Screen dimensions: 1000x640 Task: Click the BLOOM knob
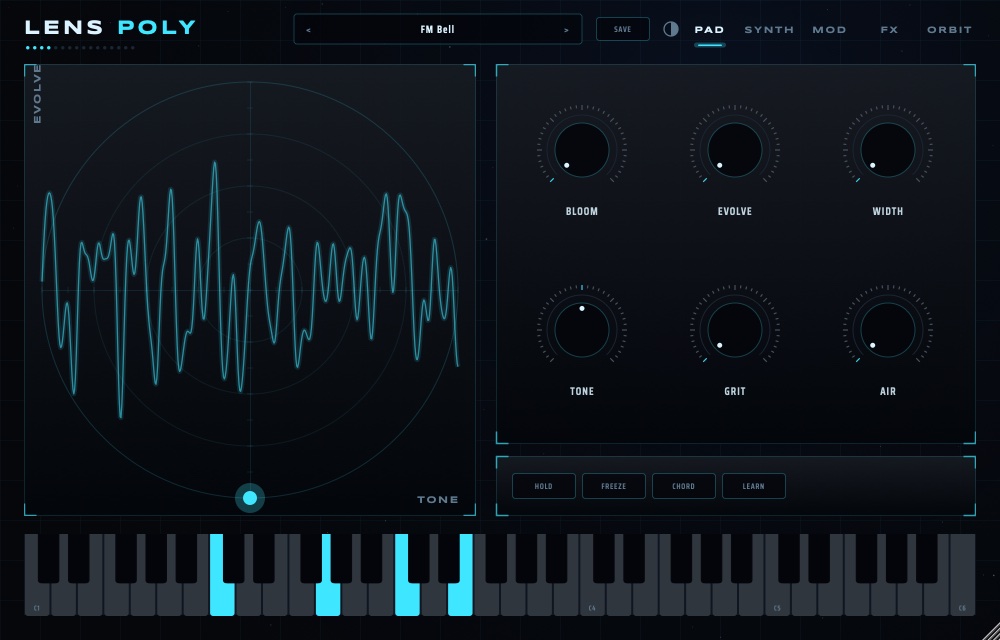point(582,150)
